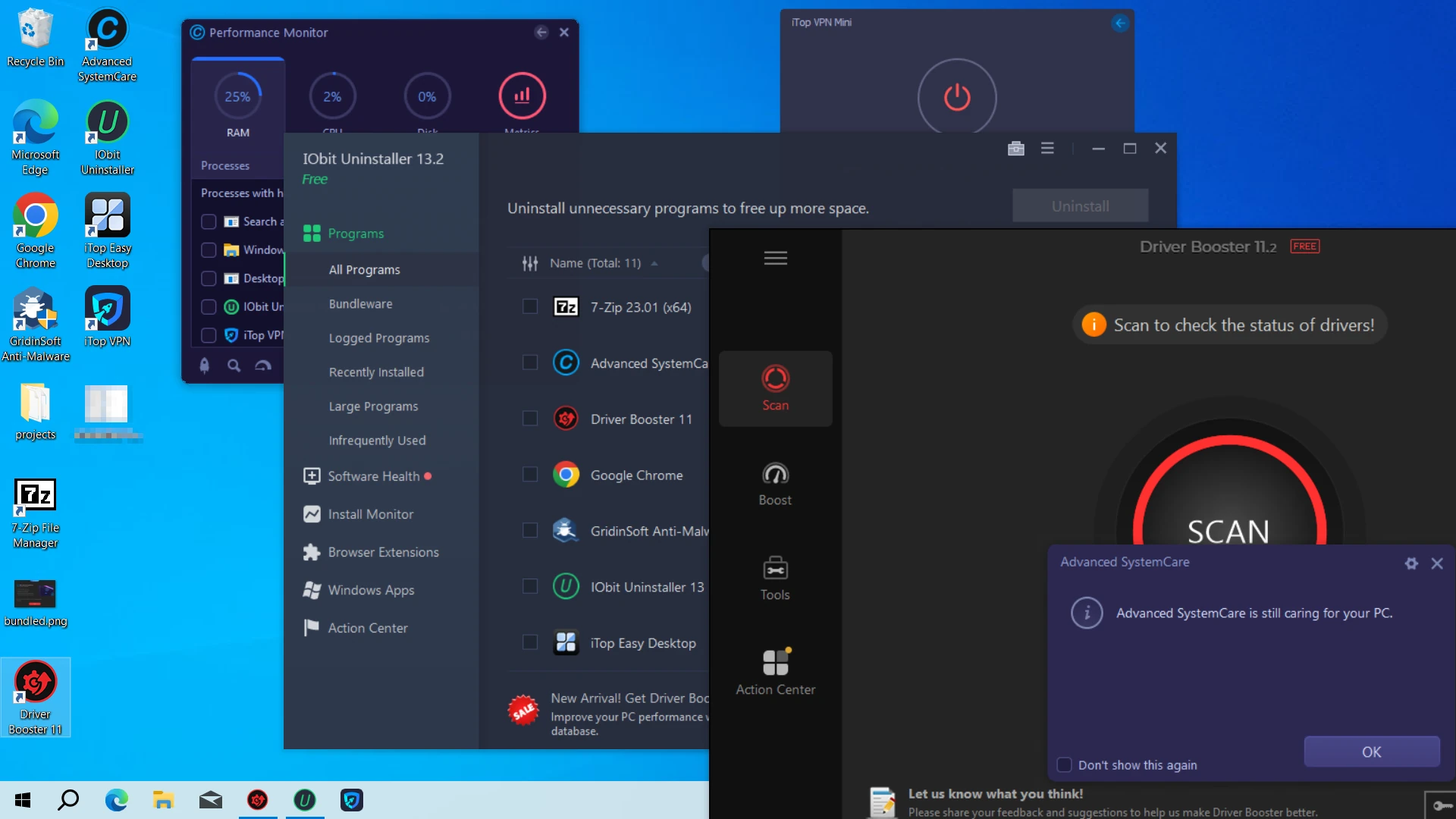Open the Tools panel in Driver Booster
The image size is (1456, 819).
tap(776, 579)
